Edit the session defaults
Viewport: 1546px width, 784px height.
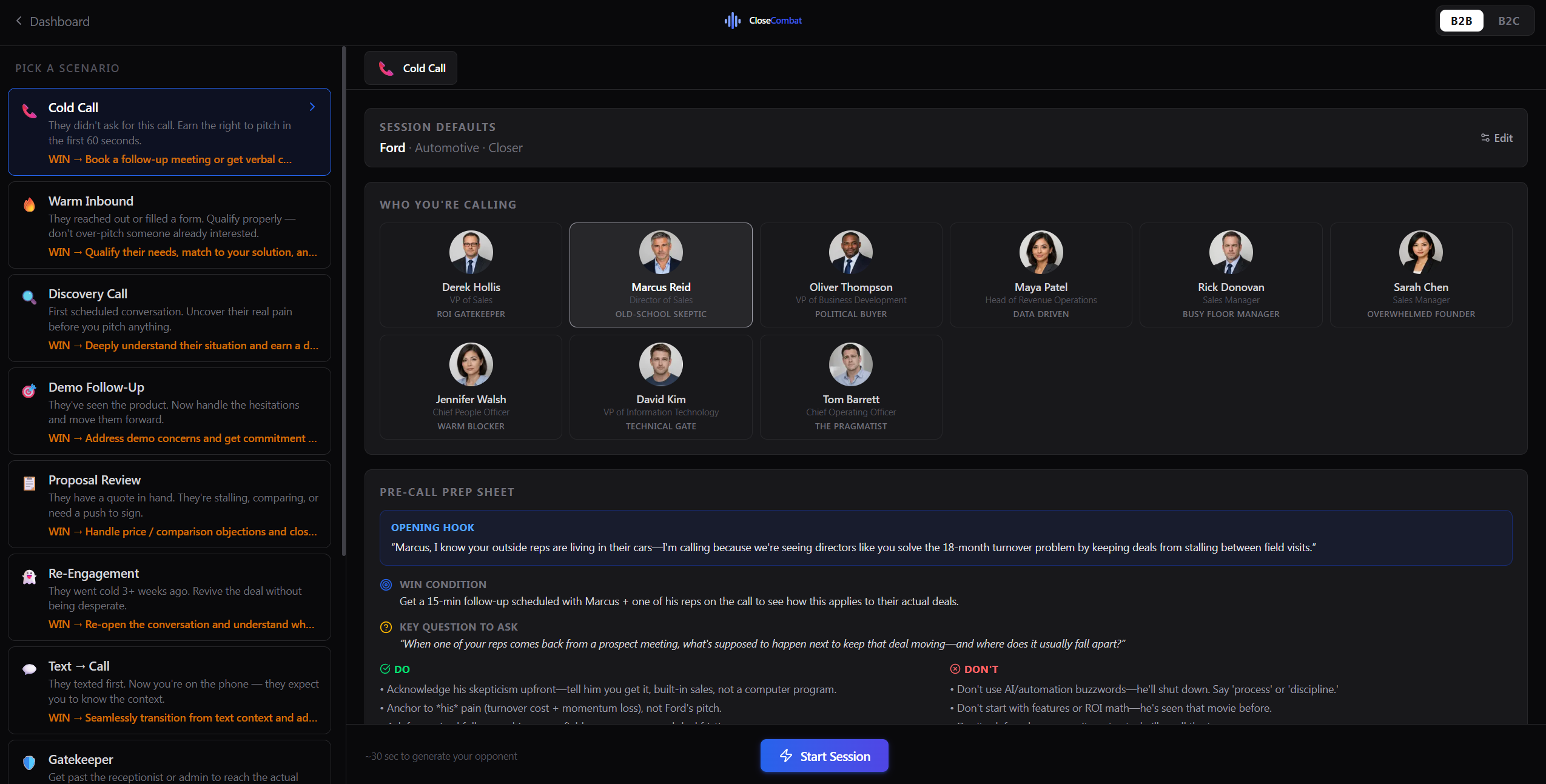1497,138
